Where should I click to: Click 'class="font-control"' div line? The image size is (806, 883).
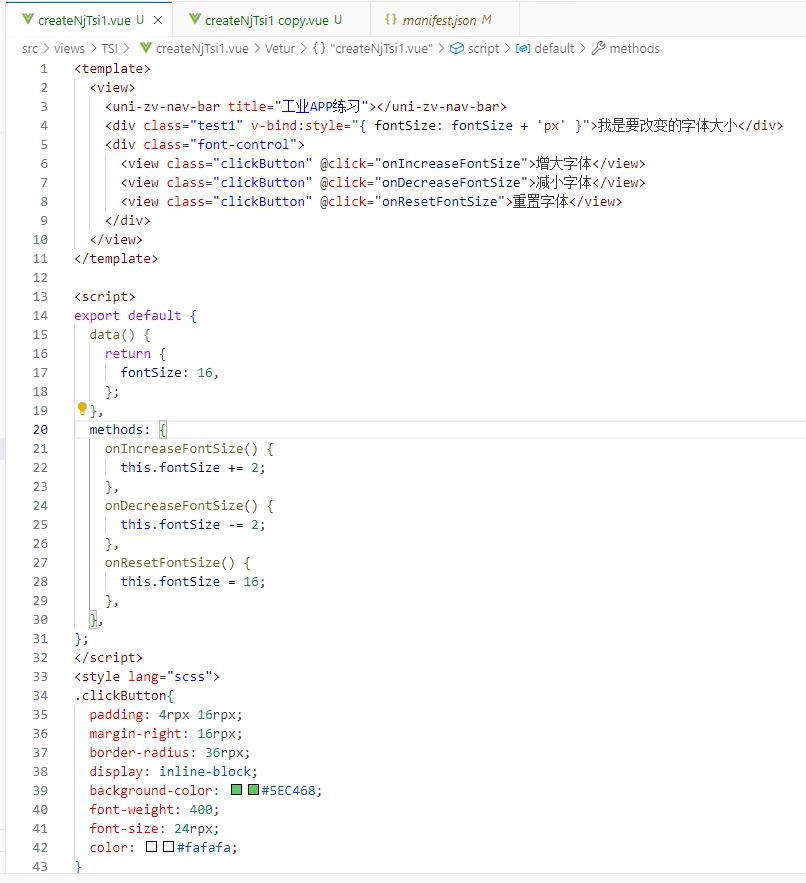(204, 145)
